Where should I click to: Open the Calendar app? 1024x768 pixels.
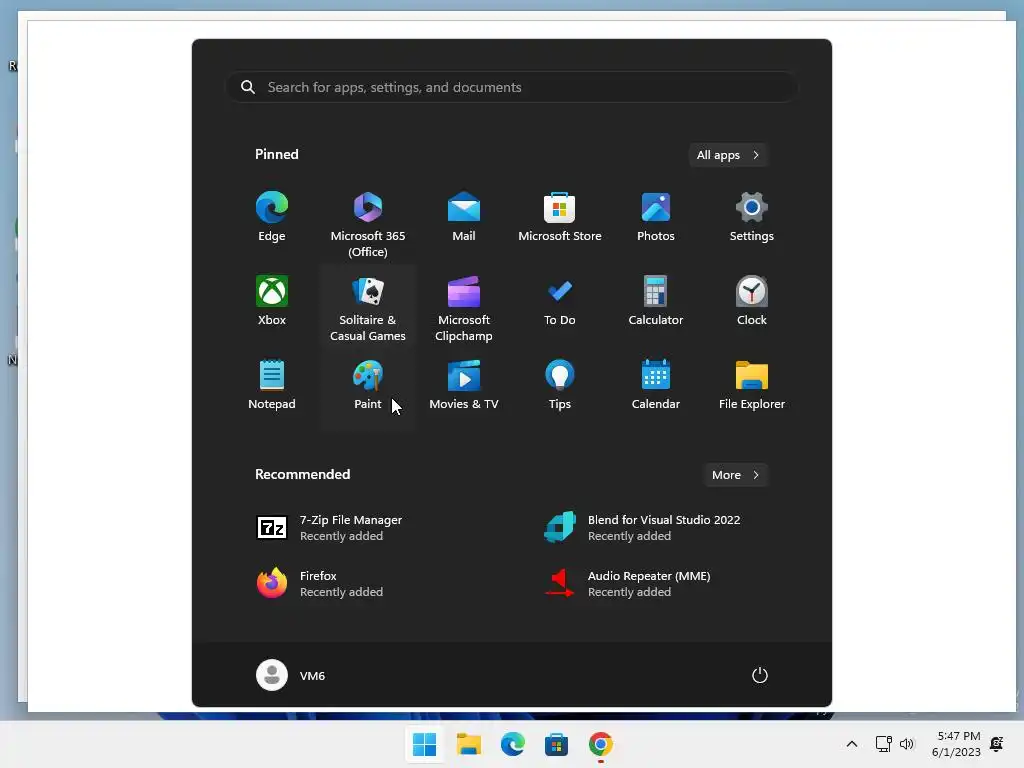pos(656,385)
